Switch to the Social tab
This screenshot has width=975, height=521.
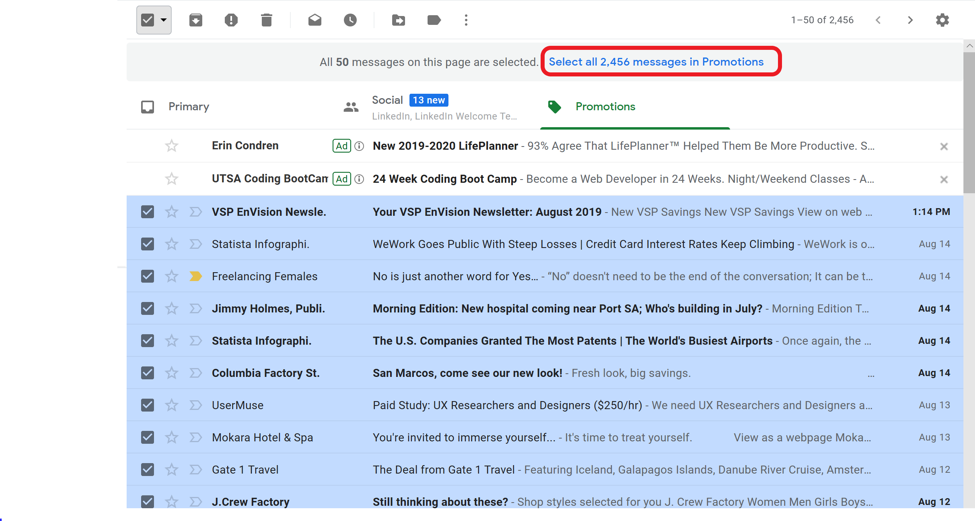387,101
